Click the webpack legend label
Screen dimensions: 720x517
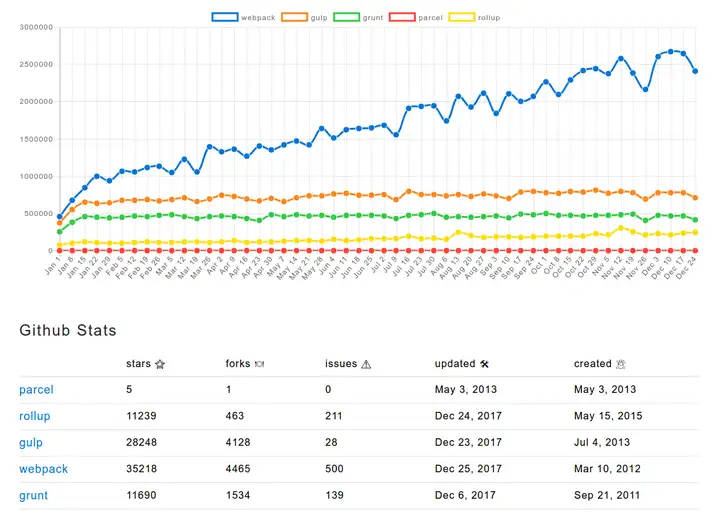tap(258, 17)
